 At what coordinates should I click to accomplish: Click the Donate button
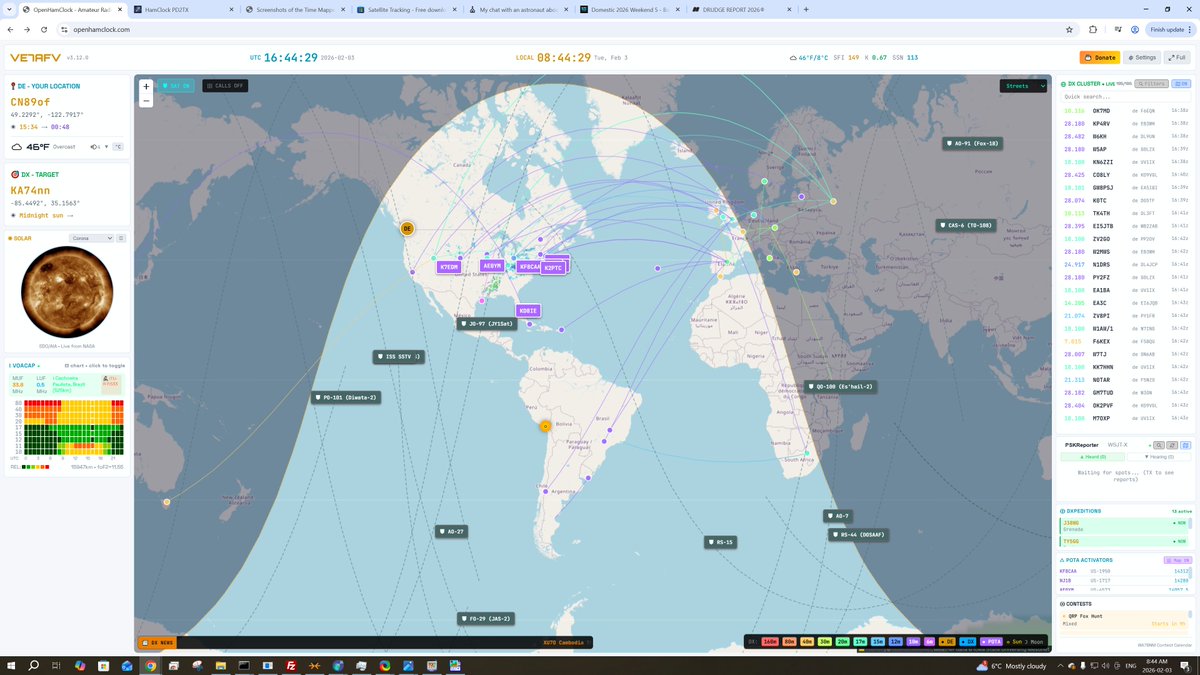point(1099,58)
